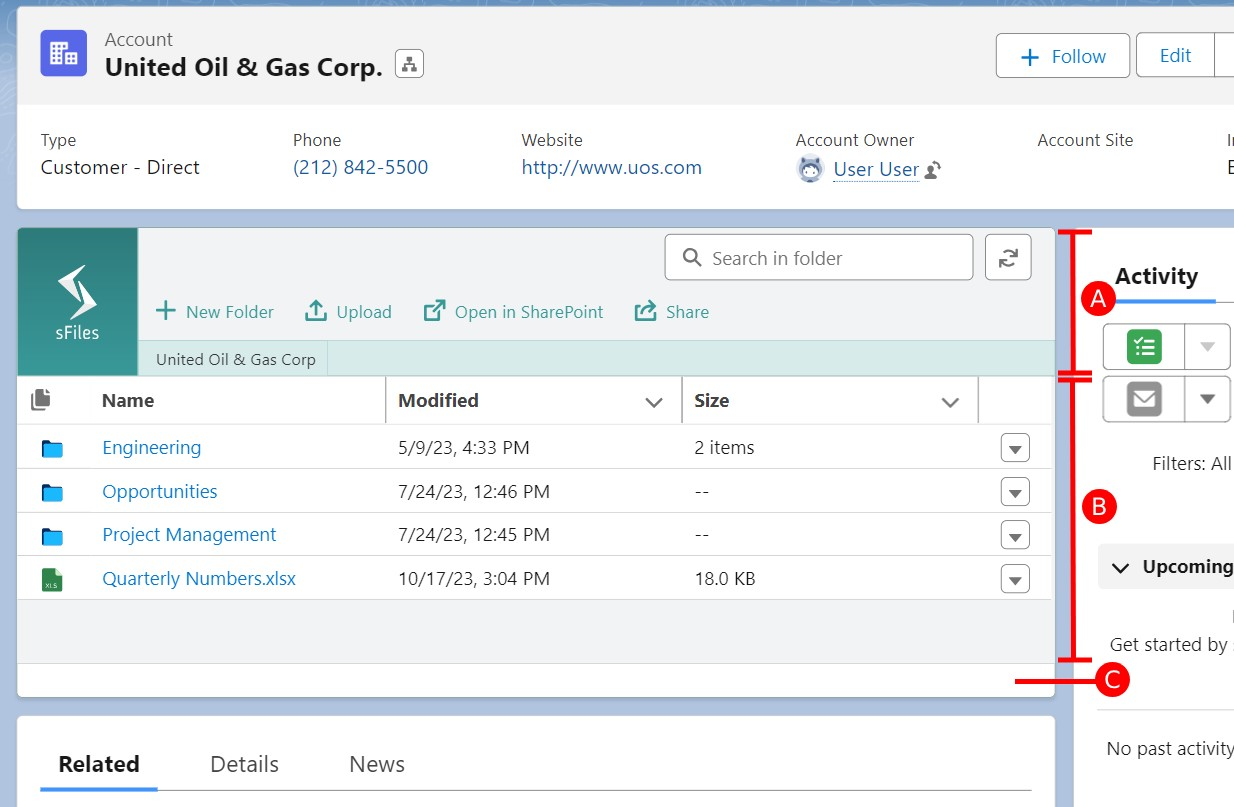
Task: Open Modified column sort dropdown
Action: [654, 402]
